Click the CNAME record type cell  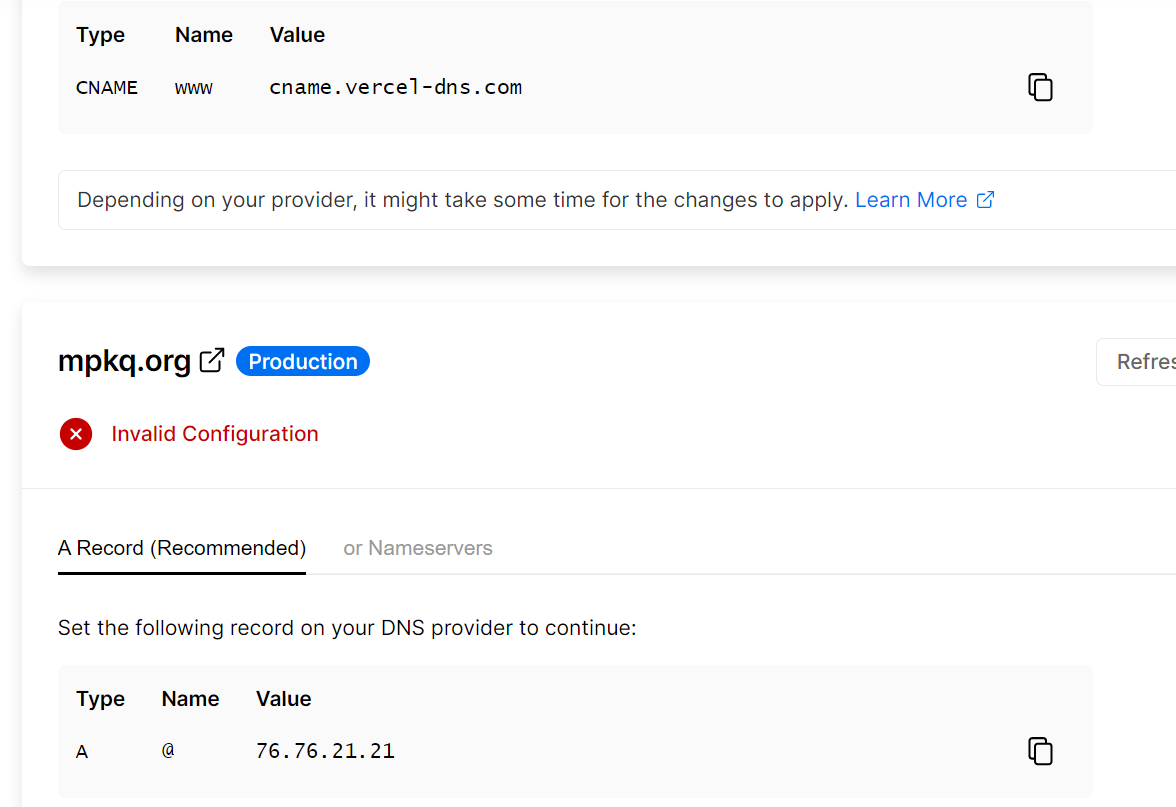pyautogui.click(x=107, y=87)
